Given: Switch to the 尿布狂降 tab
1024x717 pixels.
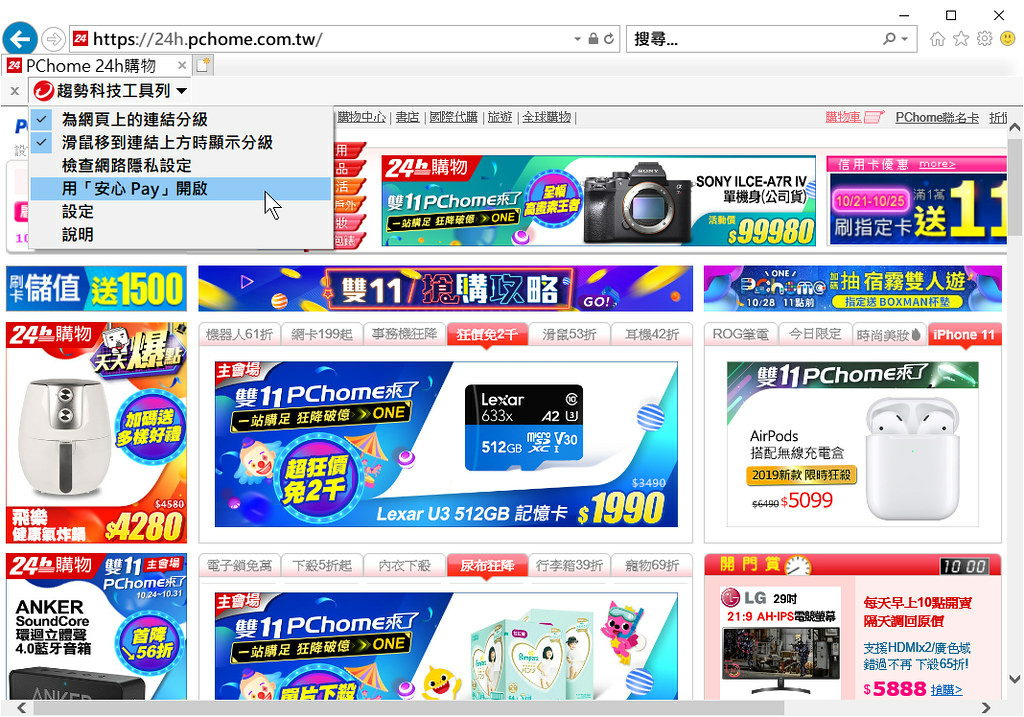Looking at the screenshot, I should click(487, 566).
